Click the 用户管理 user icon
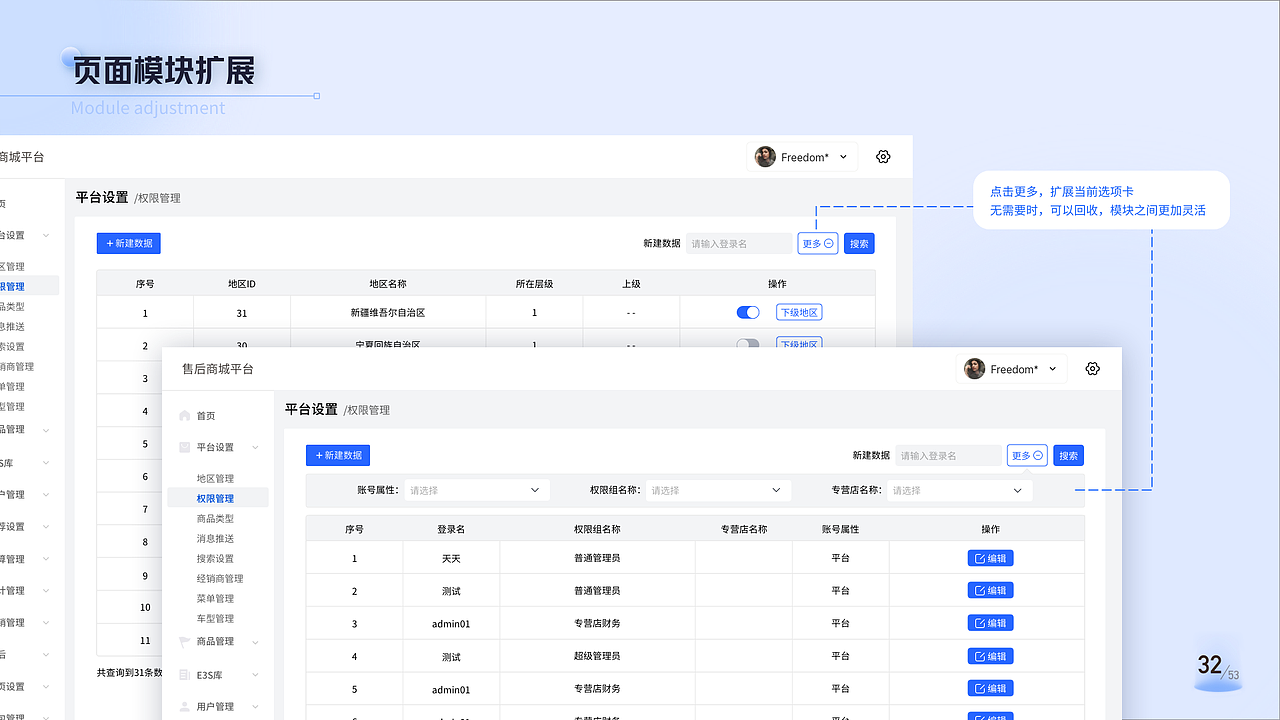This screenshot has height=720, width=1280. [185, 706]
